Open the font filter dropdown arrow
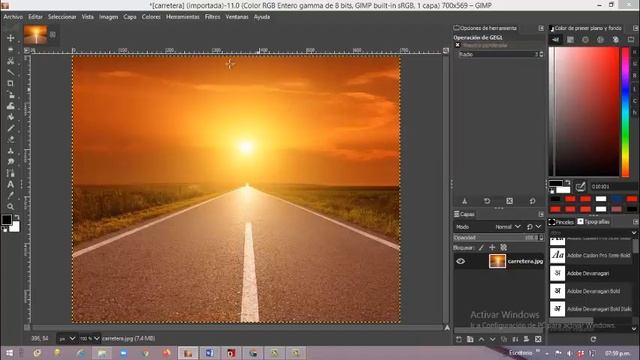640x360 pixels. click(634, 233)
